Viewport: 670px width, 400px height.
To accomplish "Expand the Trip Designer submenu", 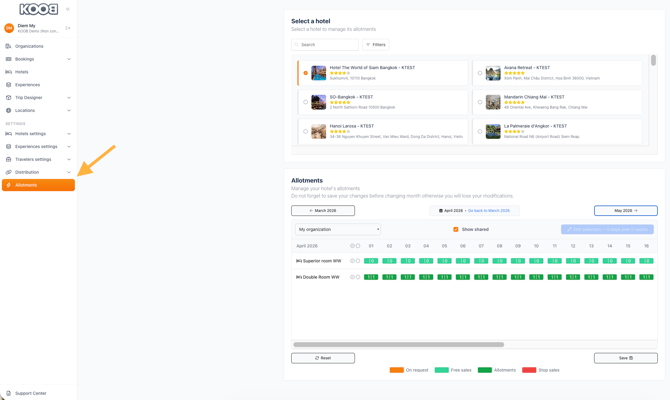I will (69, 98).
